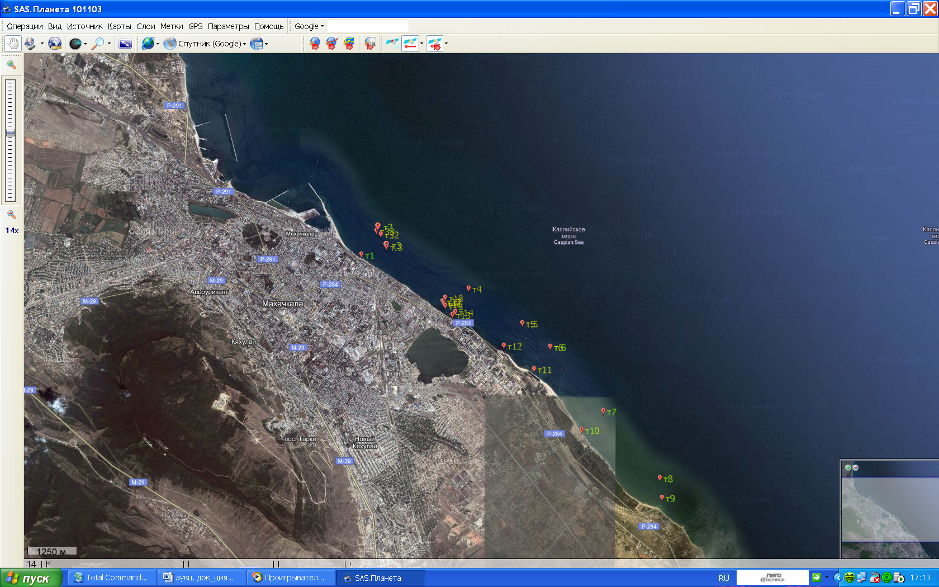Toggle the GPS center-on-position icon

click(435, 43)
